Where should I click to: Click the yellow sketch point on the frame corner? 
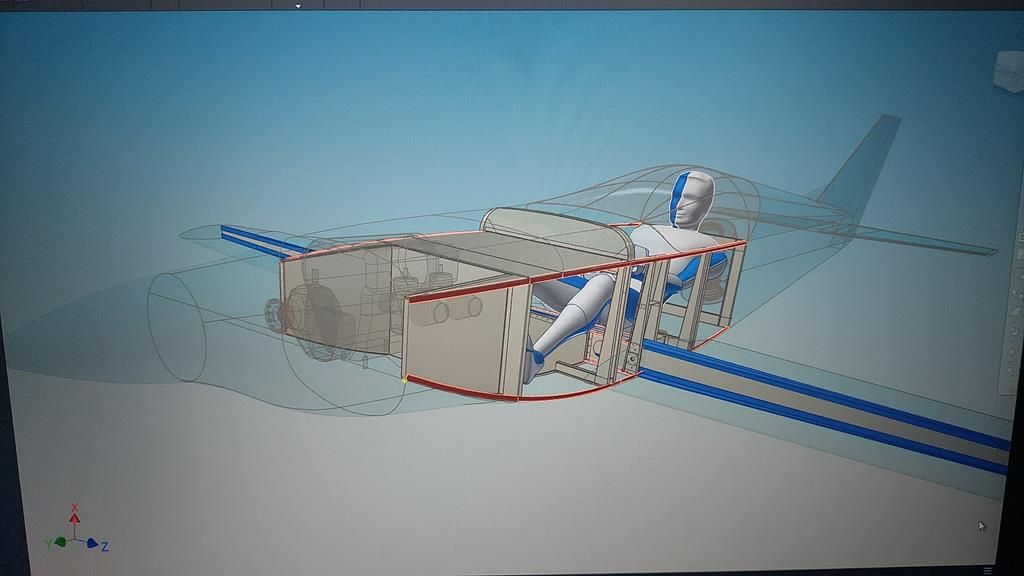coord(404,380)
